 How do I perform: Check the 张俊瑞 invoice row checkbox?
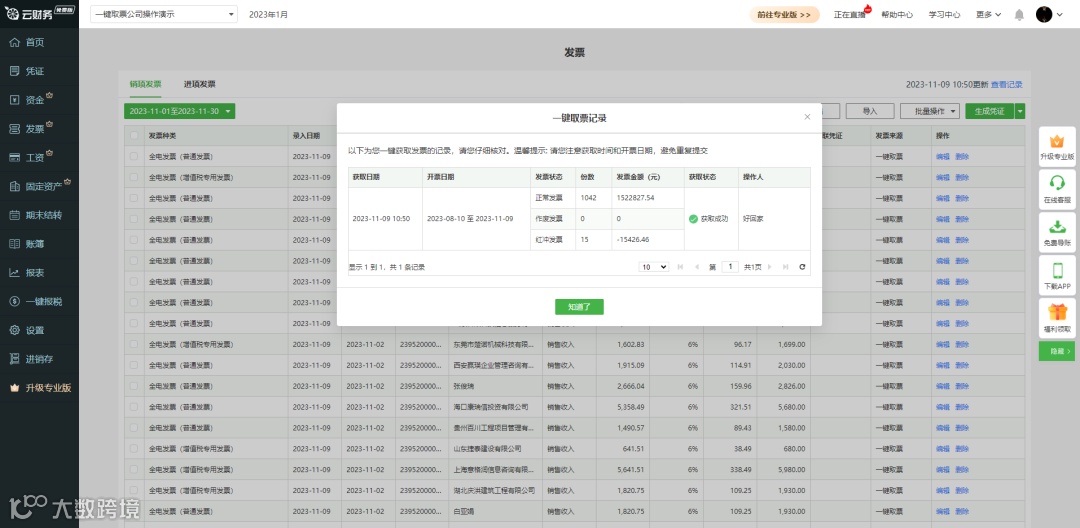point(134,386)
